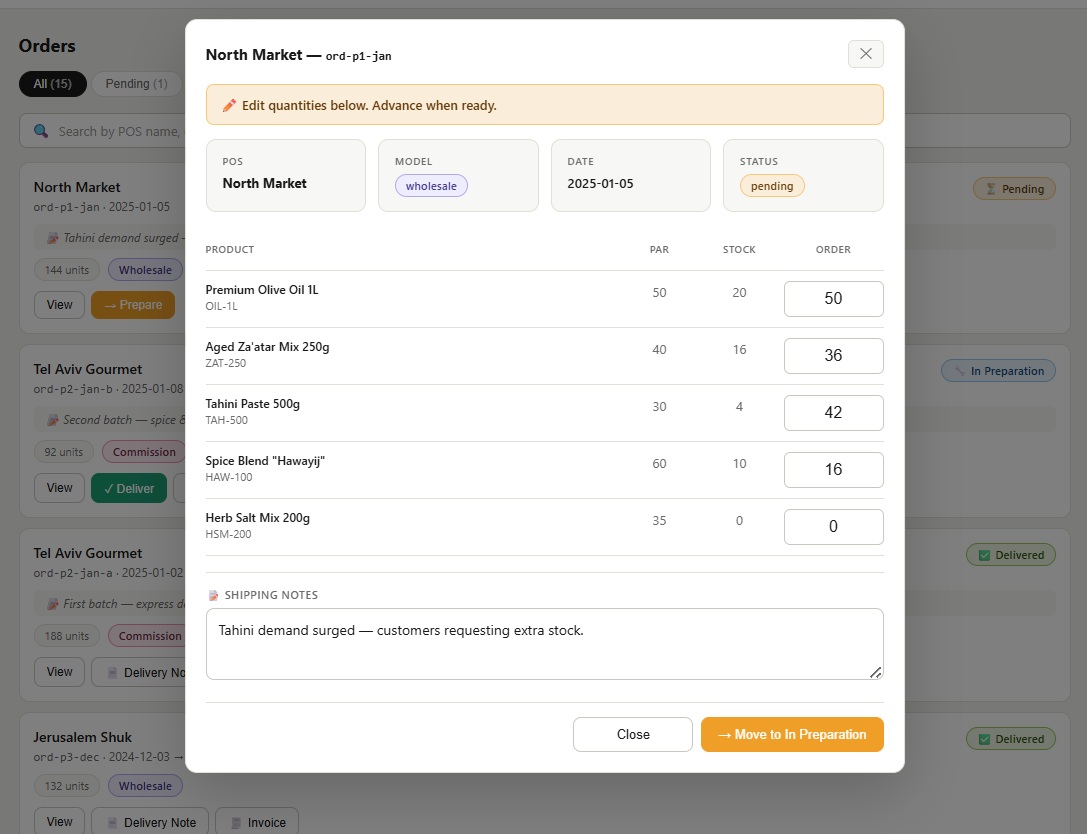
Task: Click Wholesale tag on North Market card
Action: pos(145,270)
